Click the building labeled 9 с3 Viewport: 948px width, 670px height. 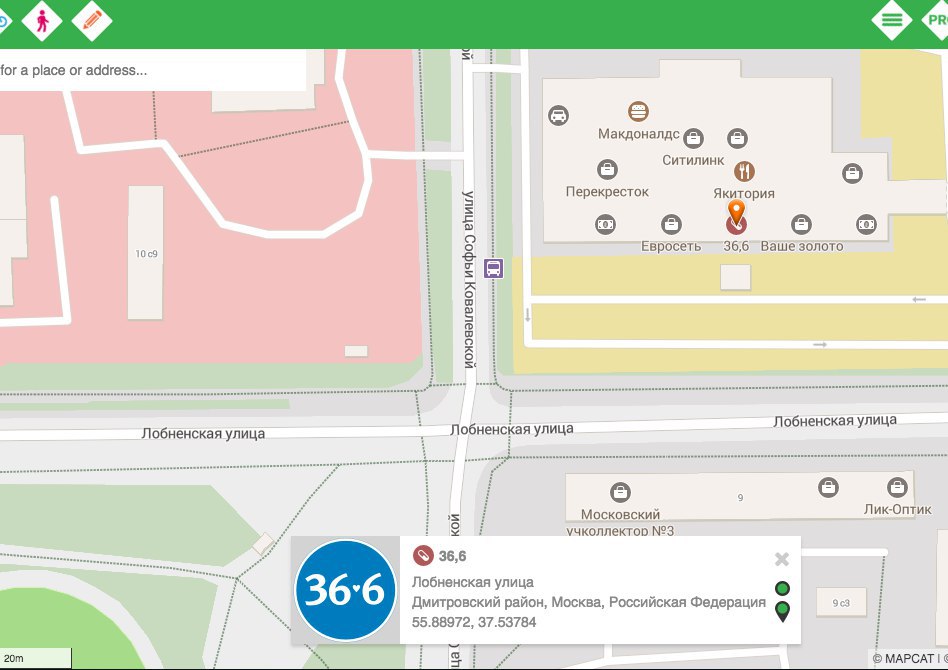point(841,603)
